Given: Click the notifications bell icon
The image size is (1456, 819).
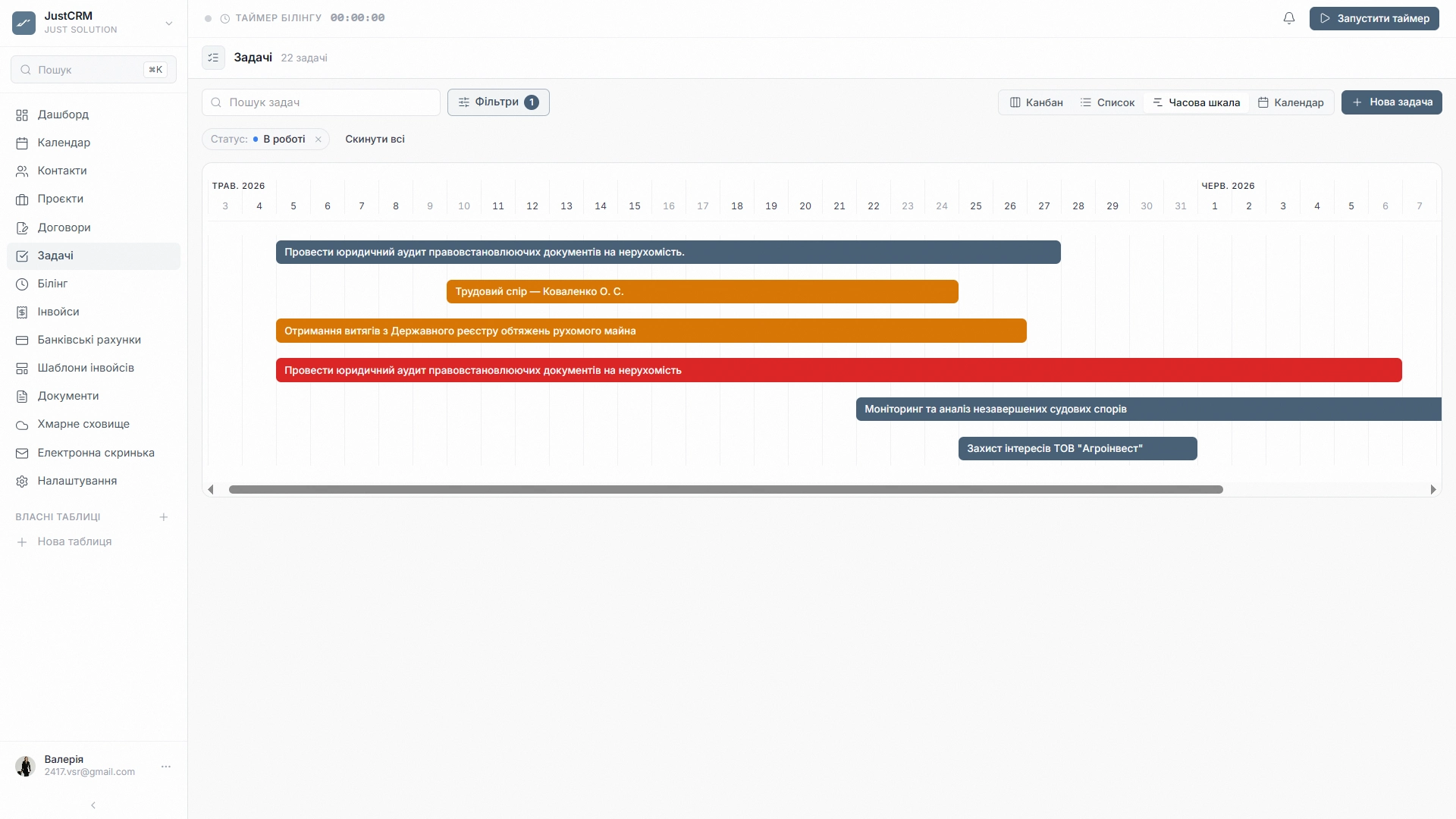Looking at the screenshot, I should (1289, 18).
